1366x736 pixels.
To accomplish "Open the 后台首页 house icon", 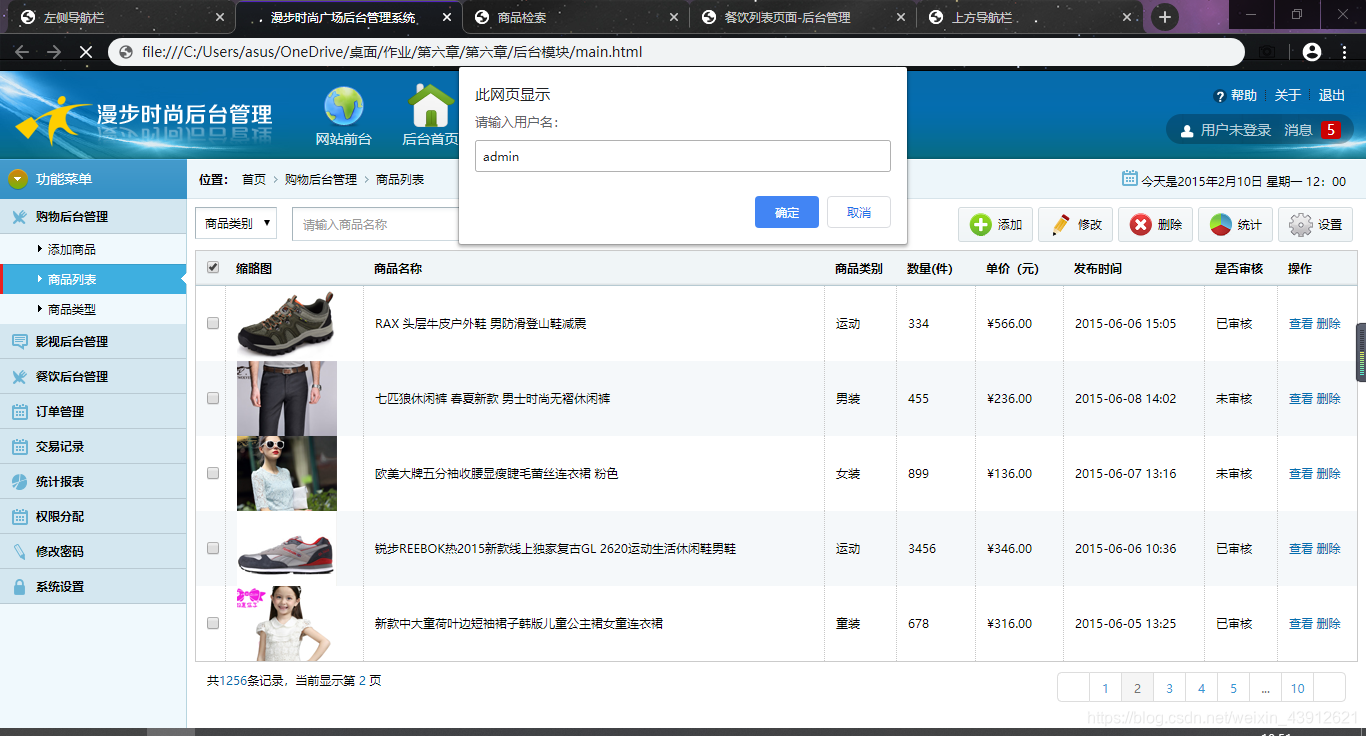I will (431, 105).
